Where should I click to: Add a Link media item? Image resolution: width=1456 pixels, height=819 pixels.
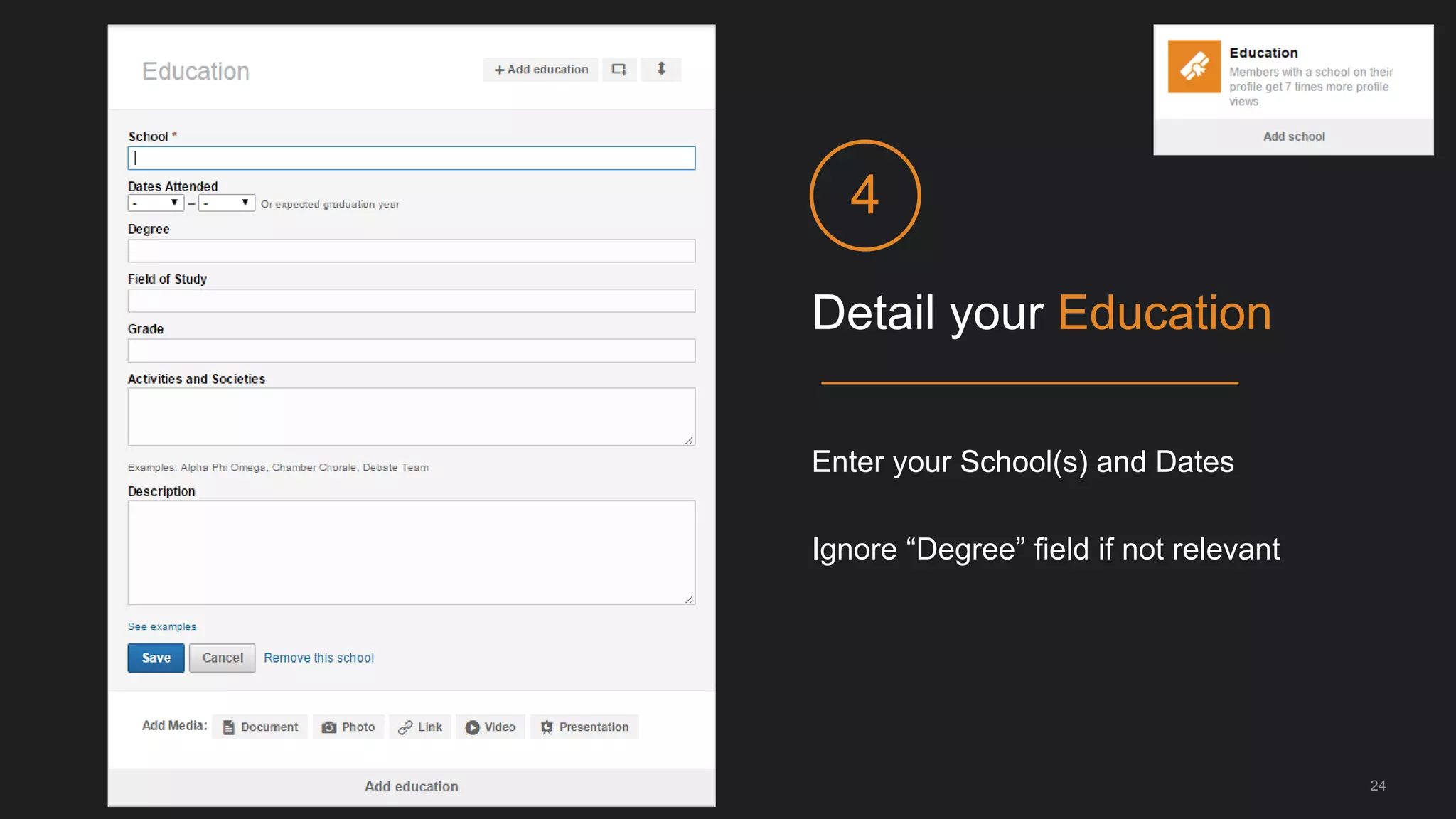[x=420, y=727]
